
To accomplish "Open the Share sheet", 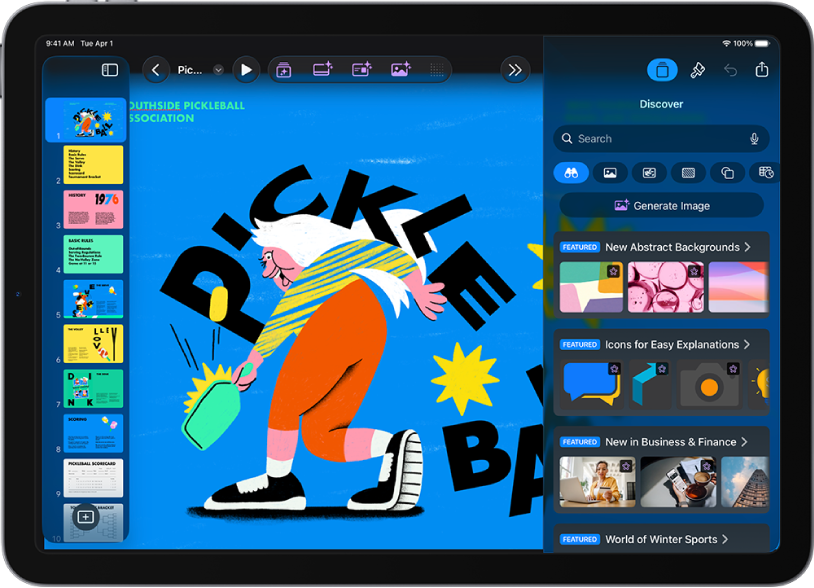I will click(x=761, y=70).
